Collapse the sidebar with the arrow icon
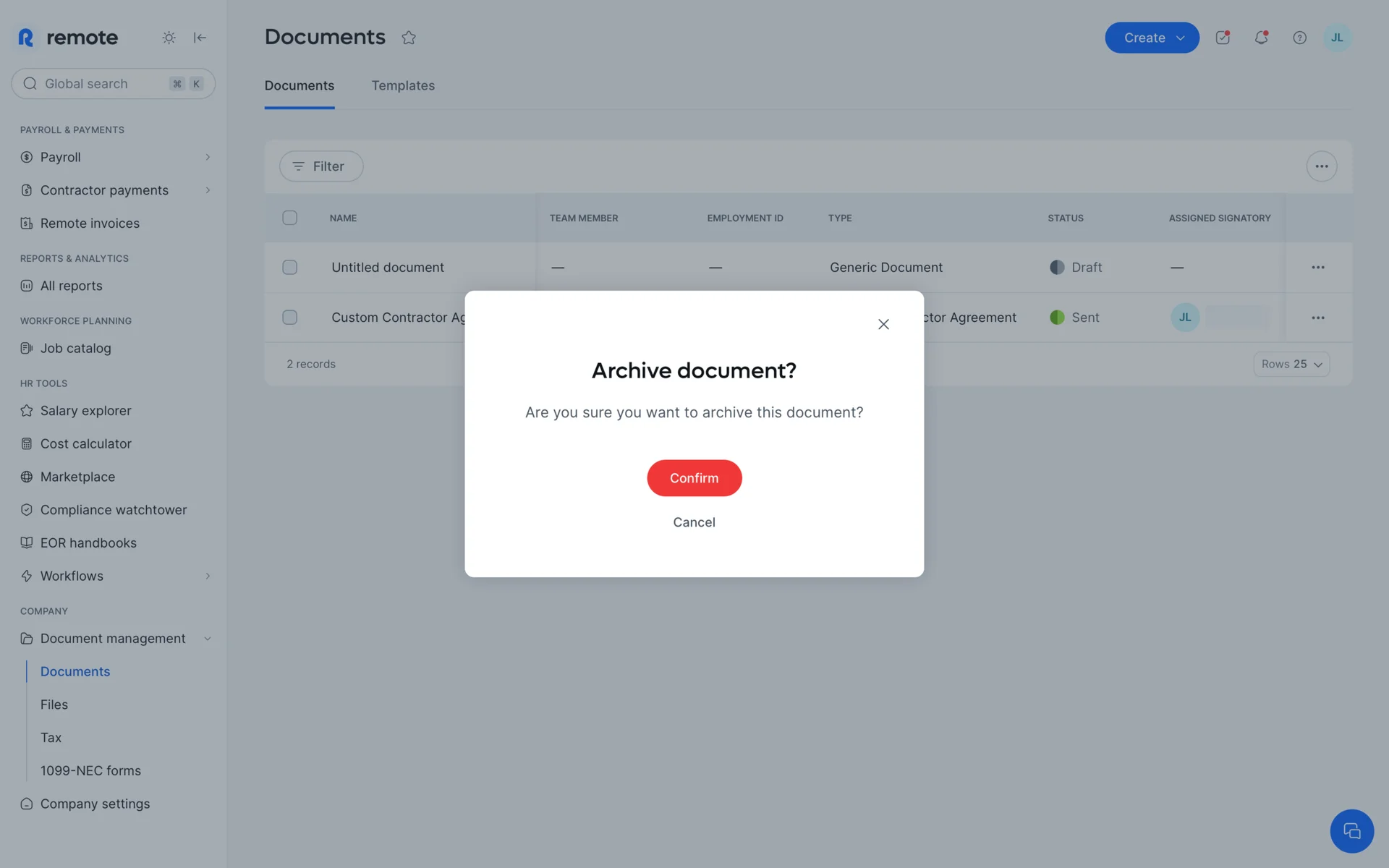Viewport: 1389px width, 868px height. (200, 38)
